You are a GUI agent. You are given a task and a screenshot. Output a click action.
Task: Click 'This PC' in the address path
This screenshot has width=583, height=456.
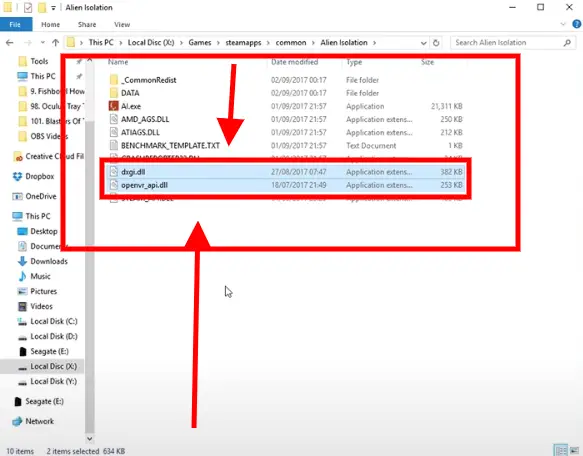[x=101, y=42]
